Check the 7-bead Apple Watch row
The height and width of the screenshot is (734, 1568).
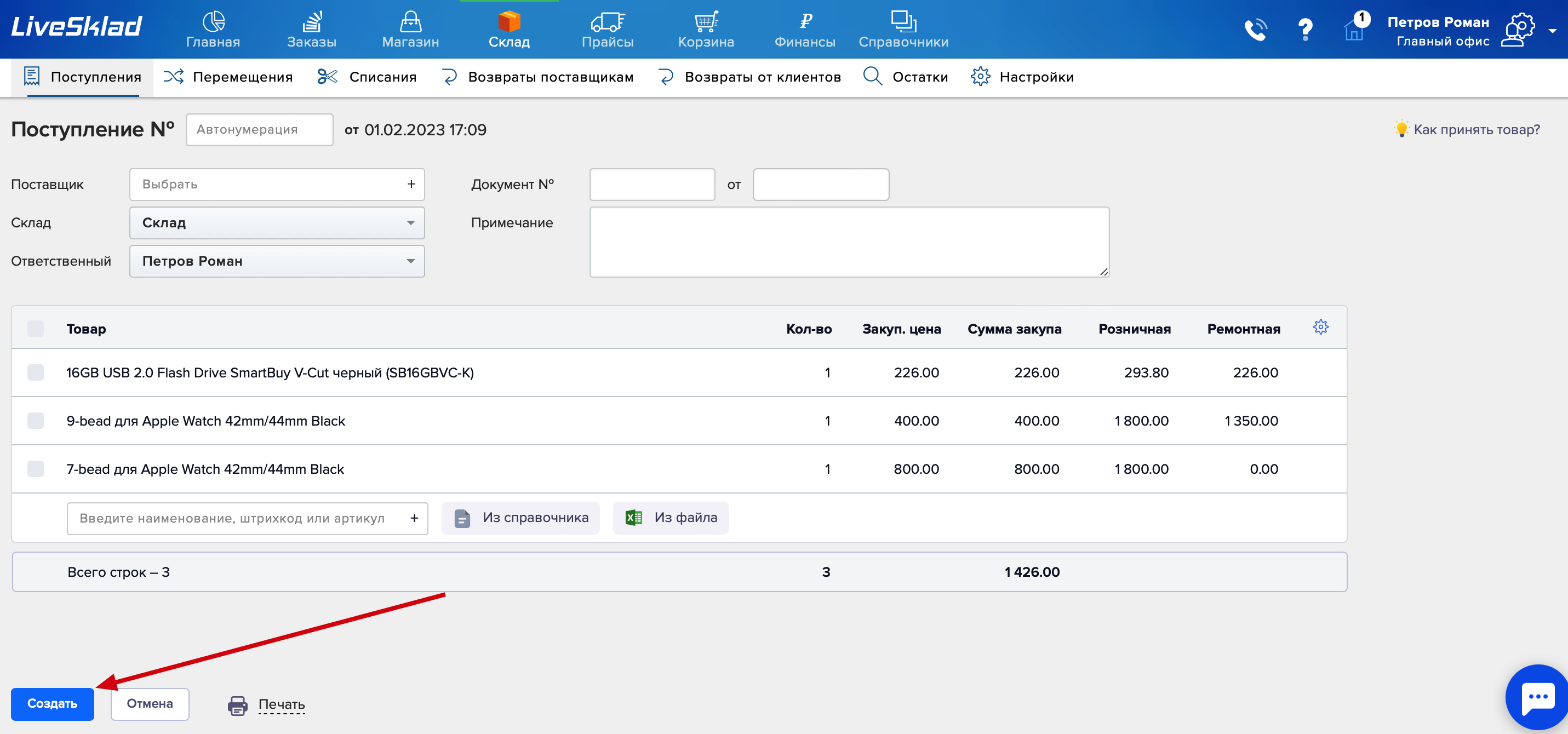(36, 469)
